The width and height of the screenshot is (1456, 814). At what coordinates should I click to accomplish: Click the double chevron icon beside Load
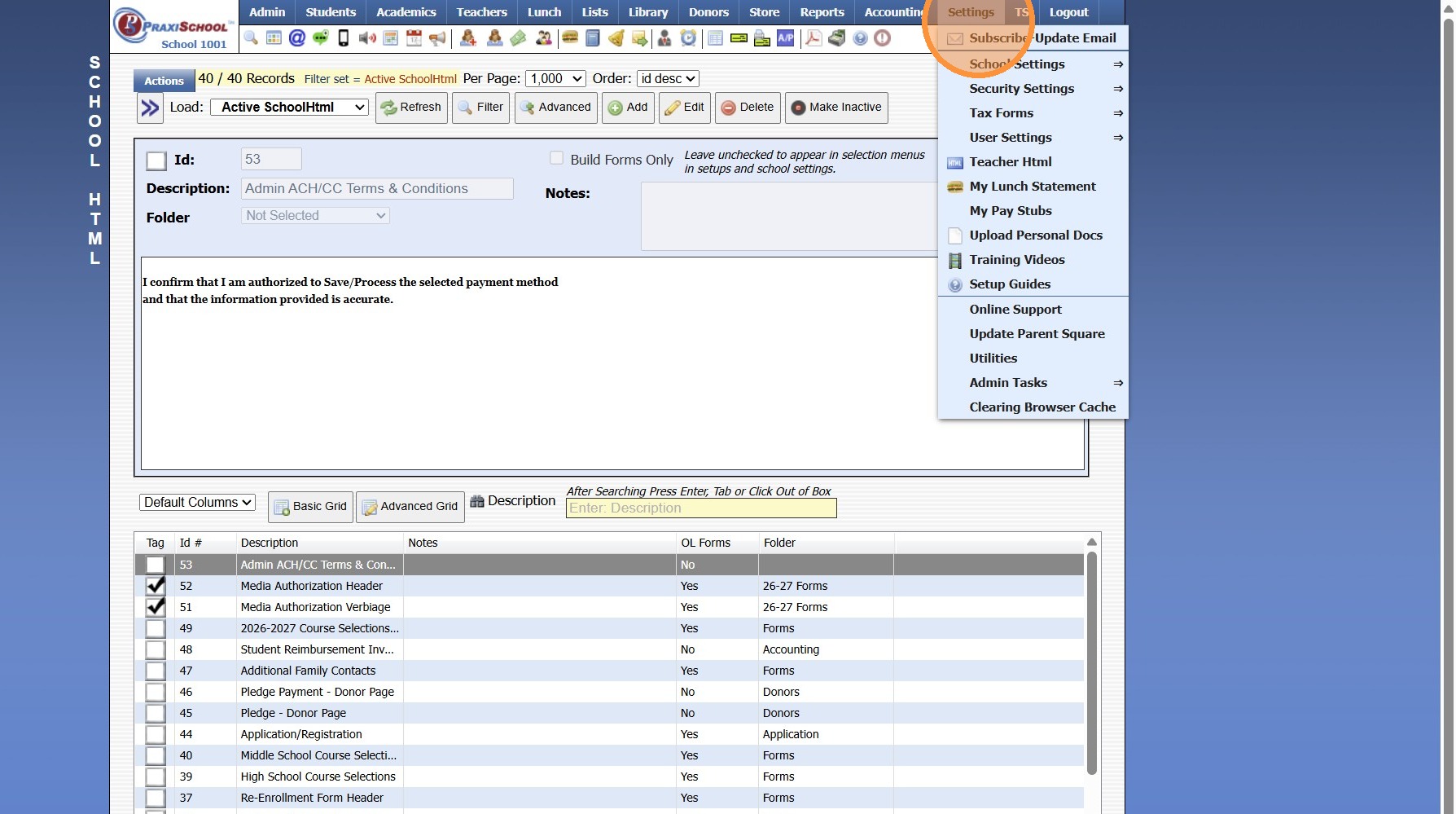(x=150, y=108)
